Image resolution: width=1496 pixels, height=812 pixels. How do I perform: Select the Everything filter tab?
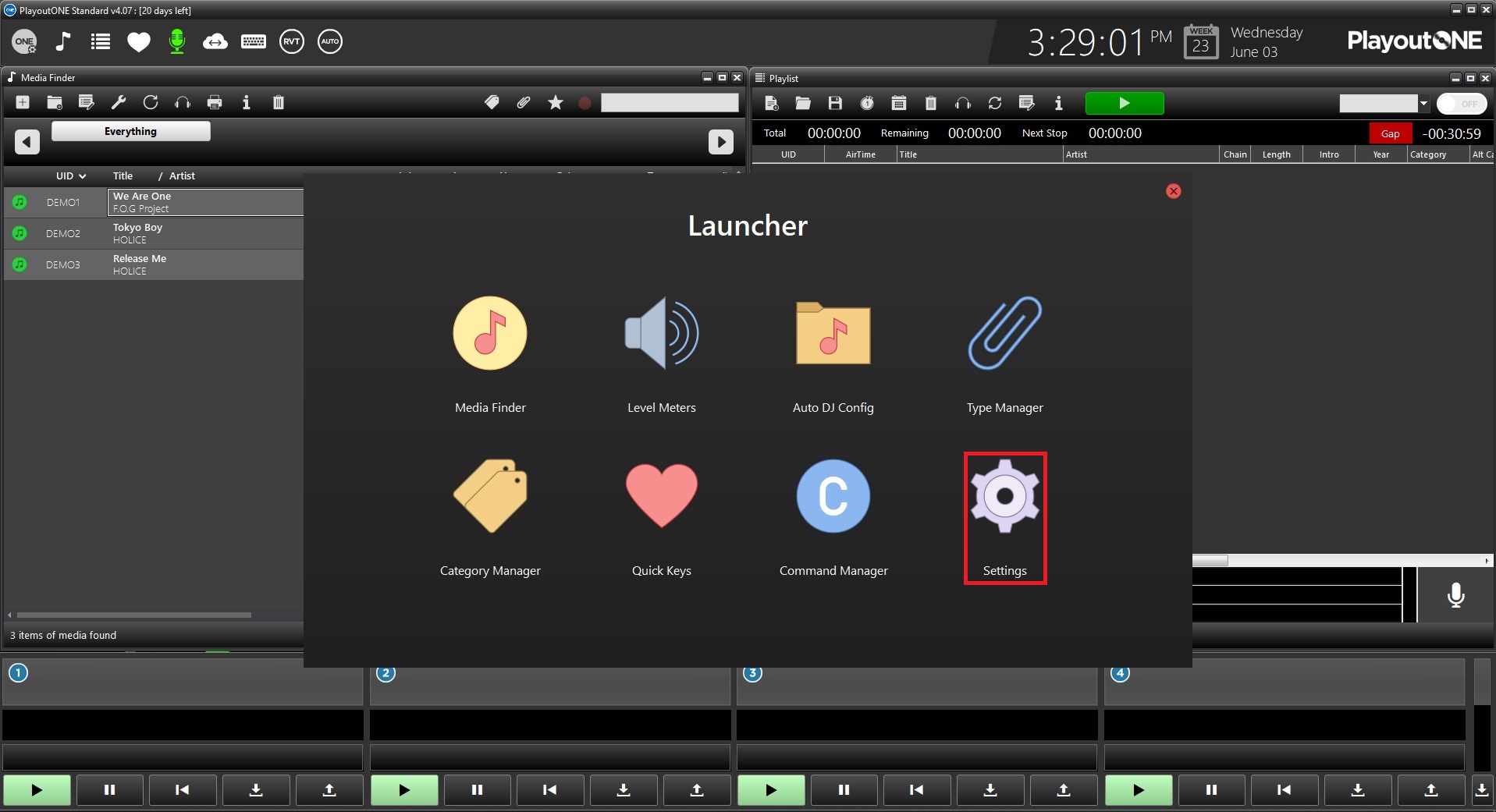[x=130, y=131]
